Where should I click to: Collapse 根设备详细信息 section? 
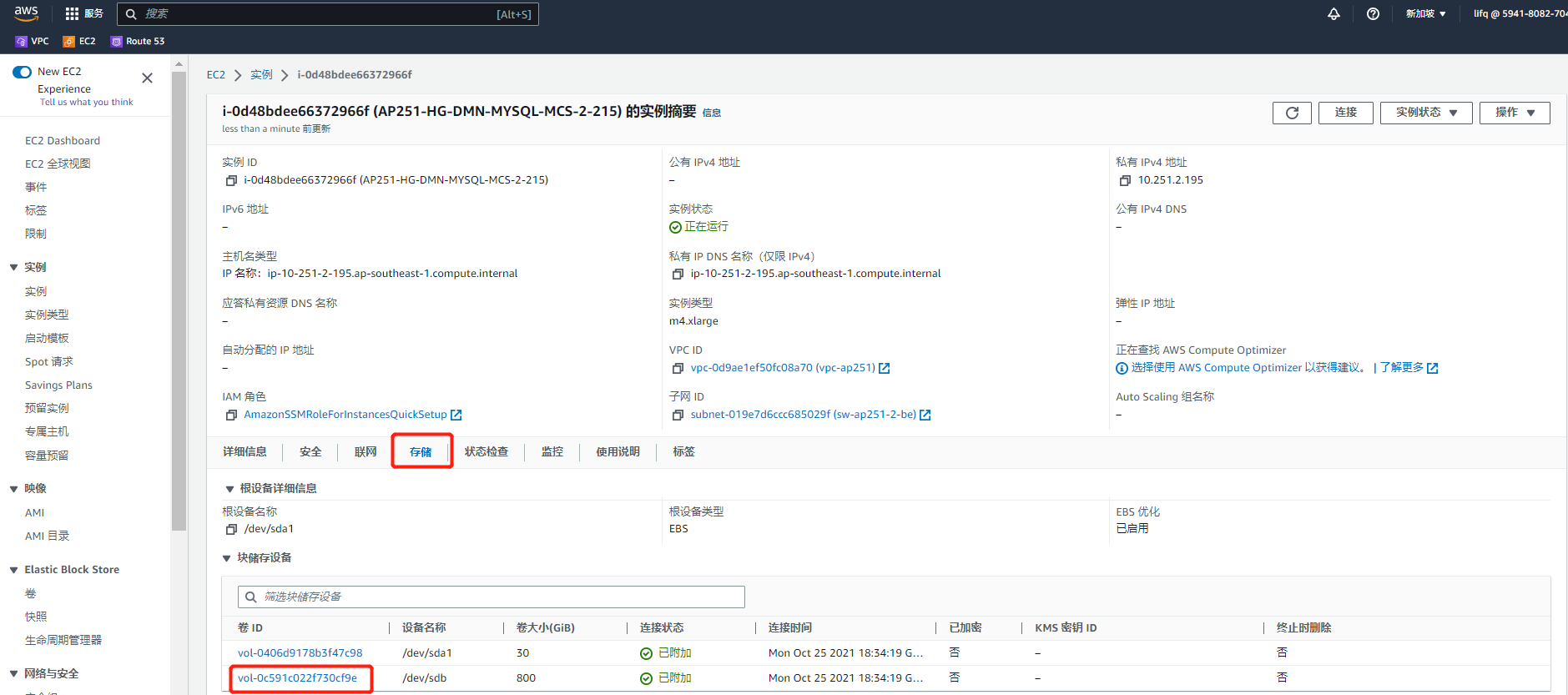pos(229,489)
